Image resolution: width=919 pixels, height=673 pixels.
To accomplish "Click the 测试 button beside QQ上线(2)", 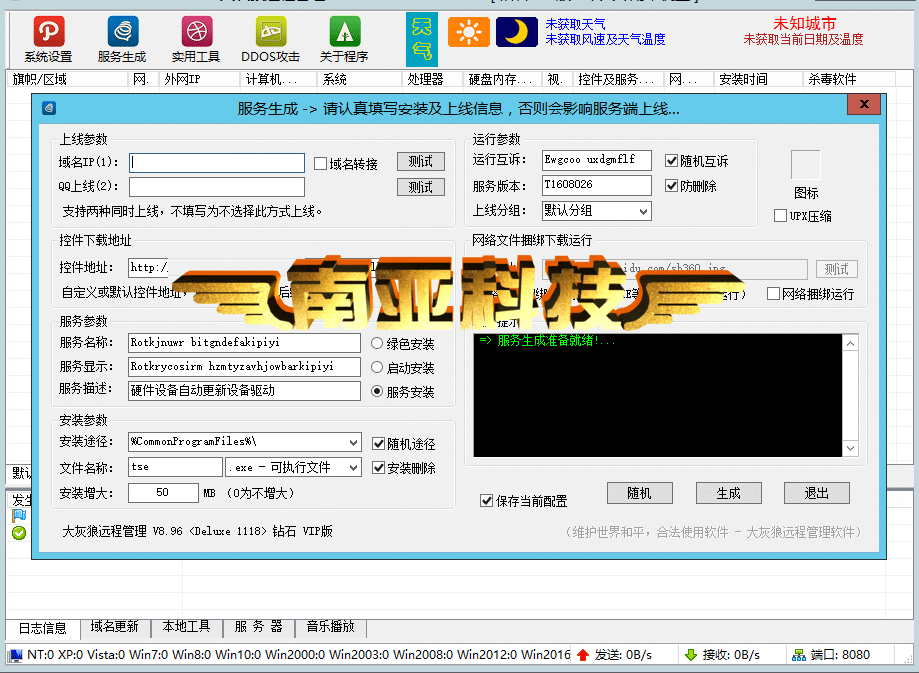I will coord(421,187).
